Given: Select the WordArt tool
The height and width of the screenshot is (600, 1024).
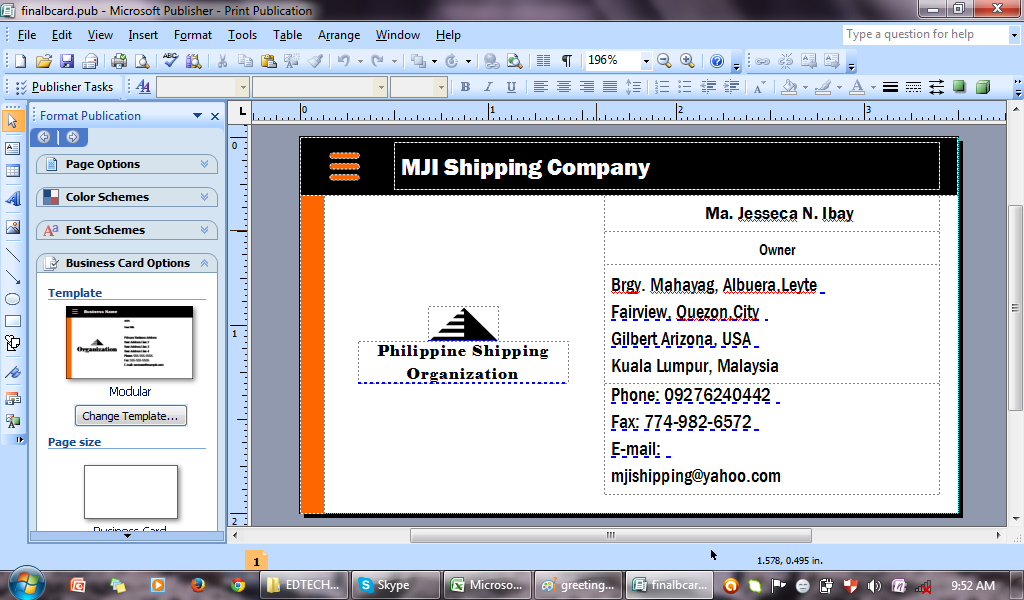Looking at the screenshot, I should [x=13, y=198].
